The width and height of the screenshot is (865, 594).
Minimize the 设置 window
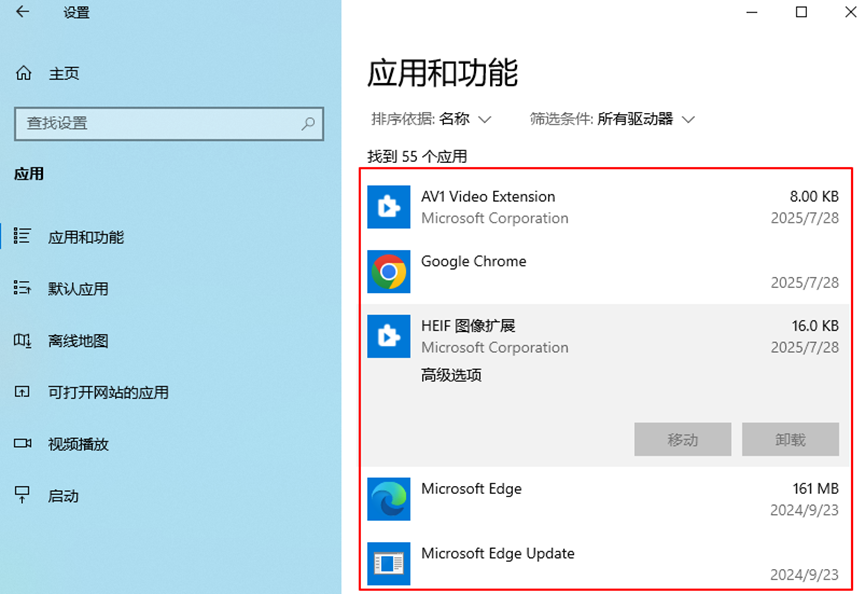(752, 12)
